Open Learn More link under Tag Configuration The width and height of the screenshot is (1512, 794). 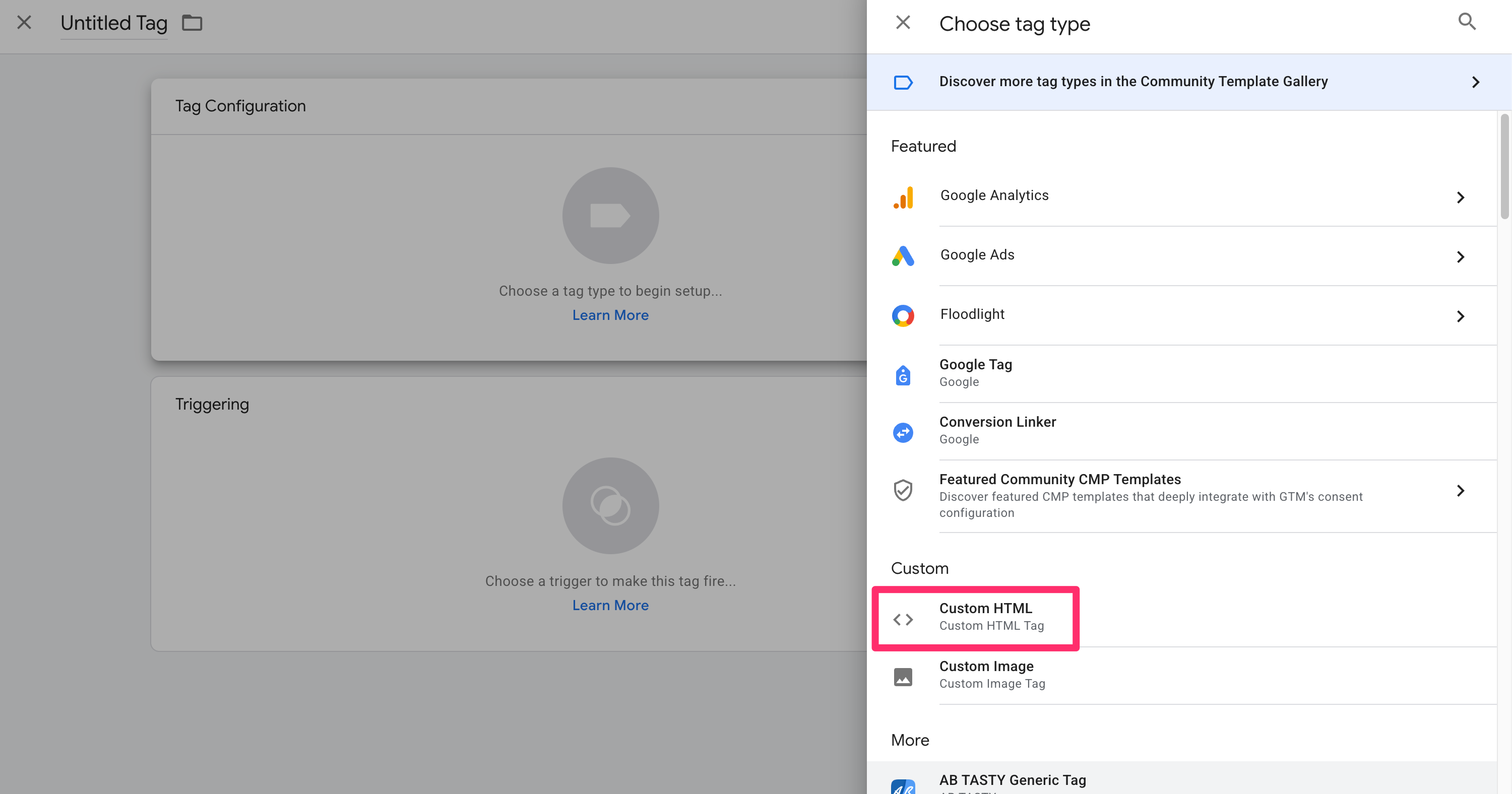[610, 315]
